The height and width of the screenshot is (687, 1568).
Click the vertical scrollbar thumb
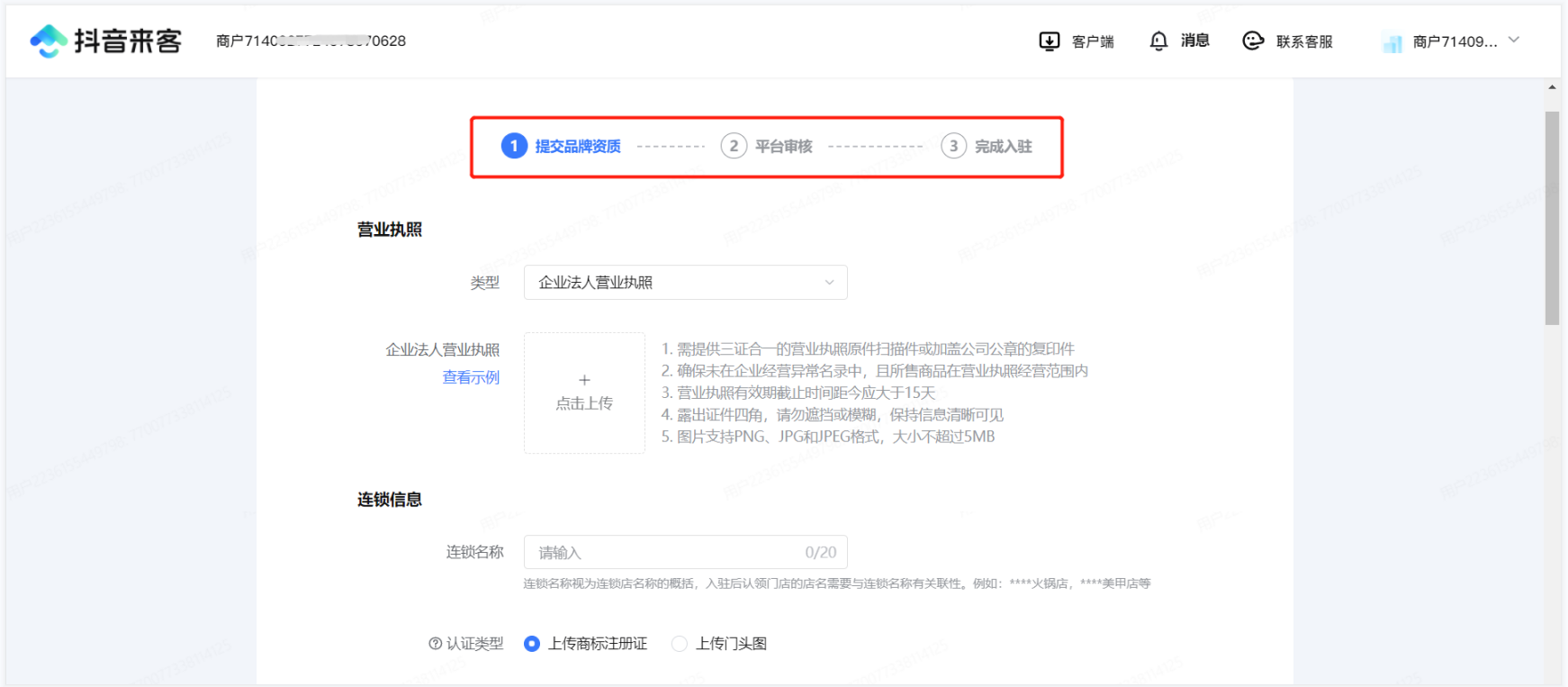[x=1552, y=218]
